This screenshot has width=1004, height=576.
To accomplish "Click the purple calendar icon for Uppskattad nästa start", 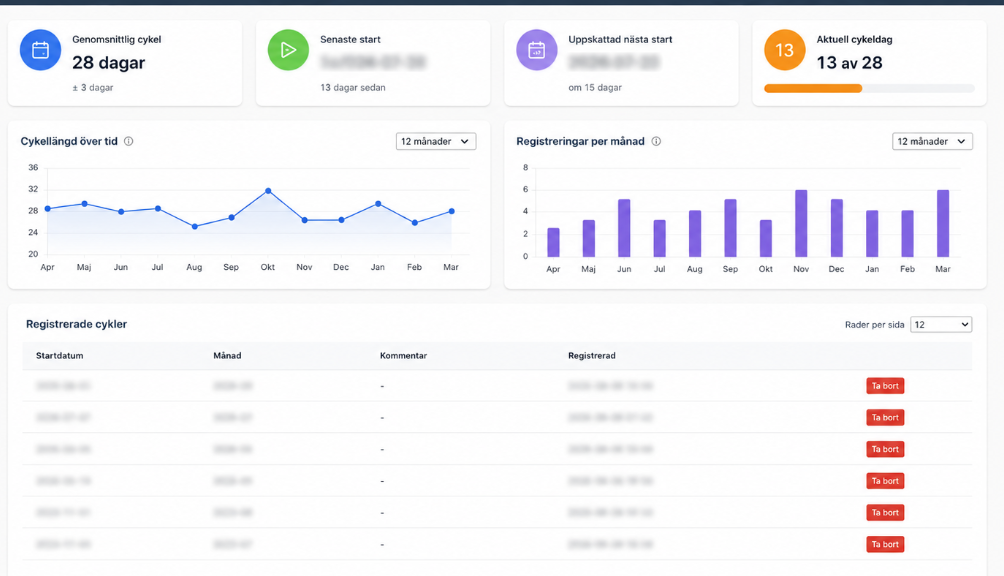I will 537,50.
